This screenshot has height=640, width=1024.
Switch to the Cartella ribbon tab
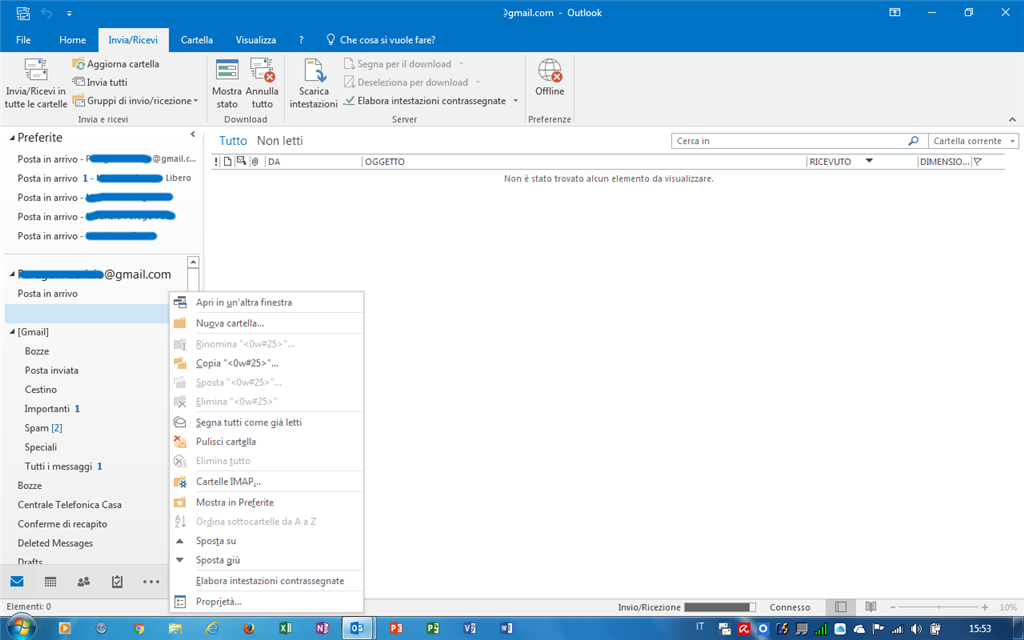[197, 40]
